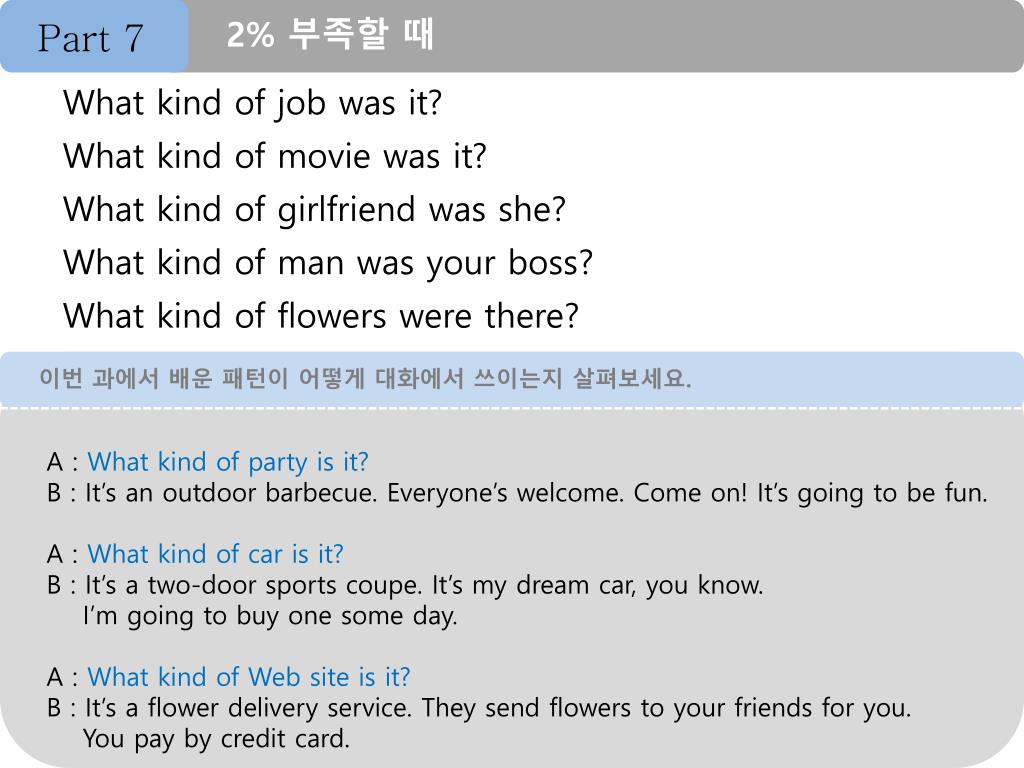Select 'What kind of movie was it?' line
The width and height of the screenshot is (1024, 768).
point(275,157)
